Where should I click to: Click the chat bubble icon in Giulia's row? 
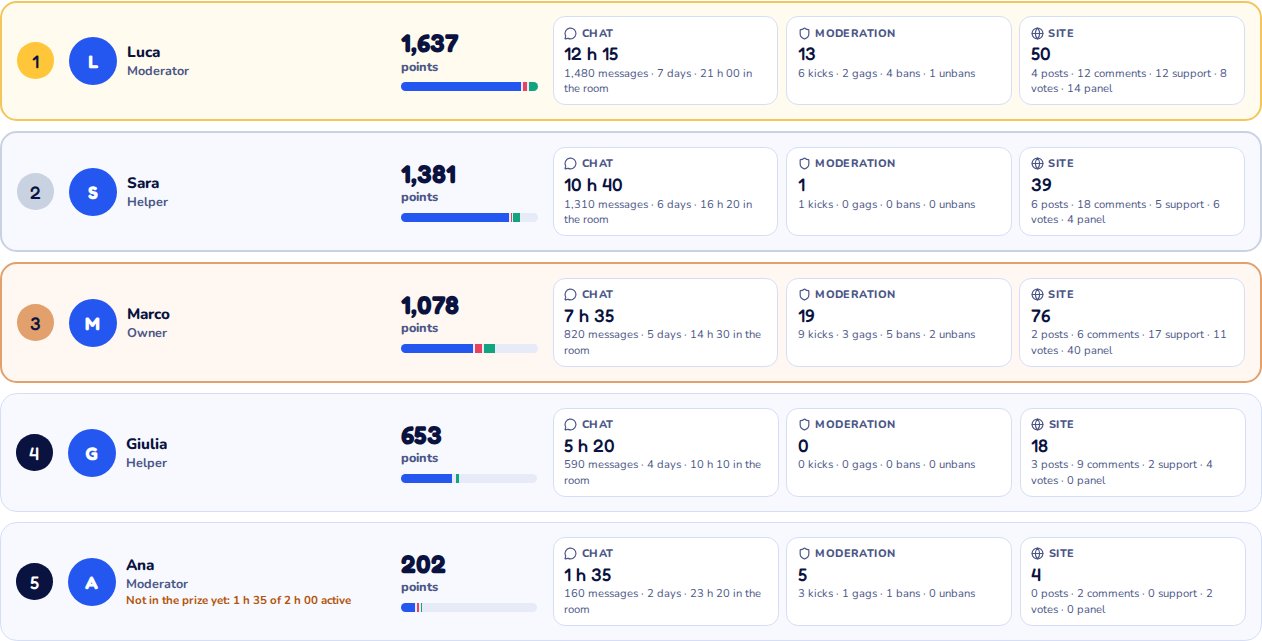coord(570,424)
